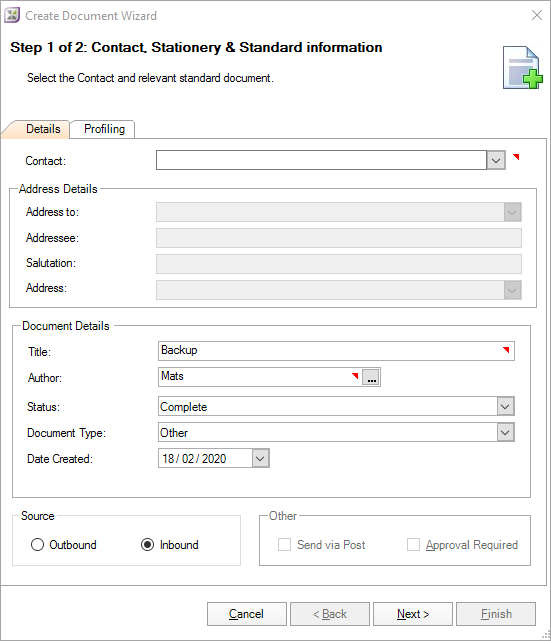The image size is (551, 641).
Task: Open the Date Created calendar dropdown
Action: point(260,458)
